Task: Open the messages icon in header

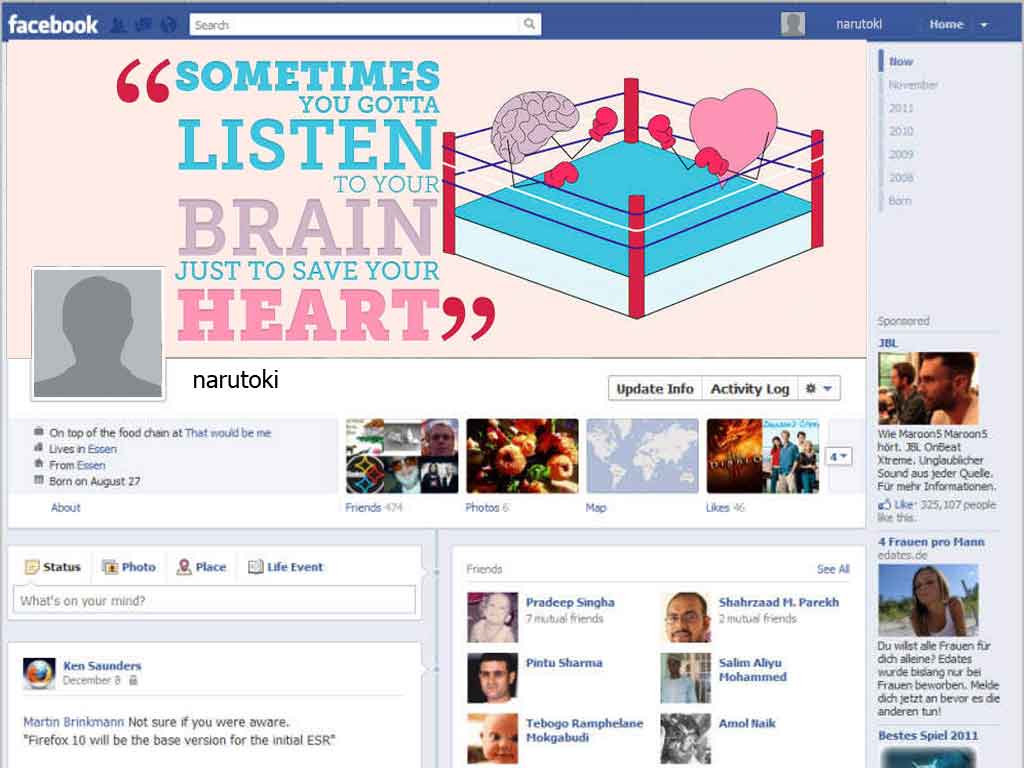Action: [143, 25]
